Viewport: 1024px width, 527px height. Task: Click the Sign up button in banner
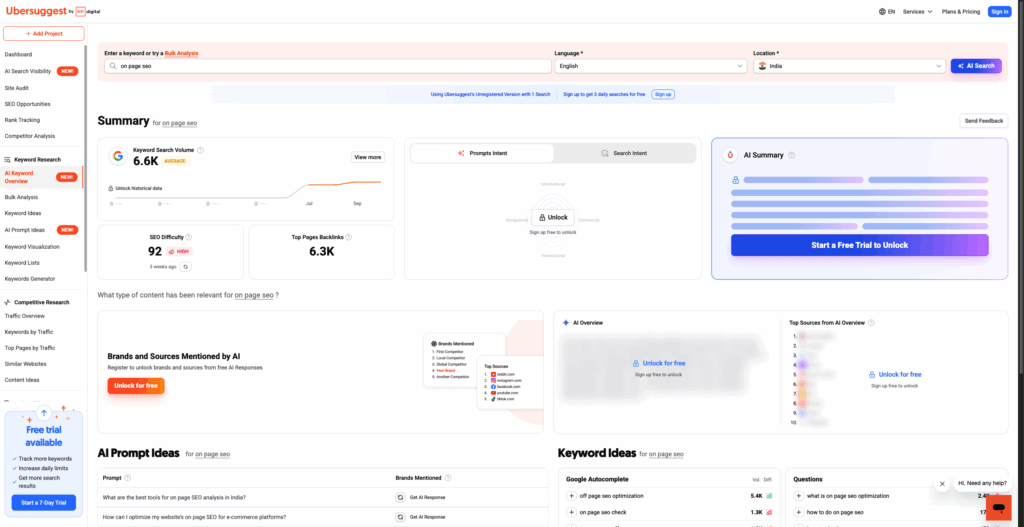[663, 94]
